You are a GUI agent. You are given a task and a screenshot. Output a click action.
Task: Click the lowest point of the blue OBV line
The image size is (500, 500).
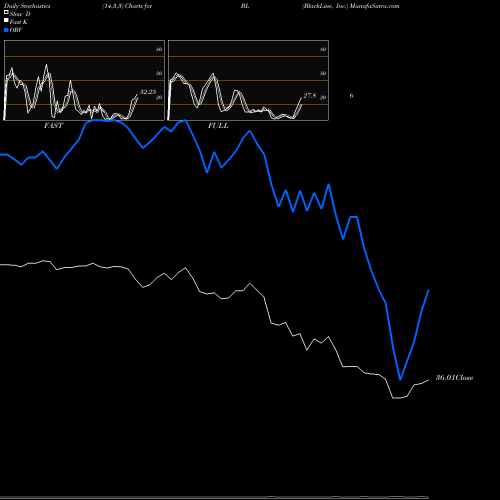(x=400, y=379)
